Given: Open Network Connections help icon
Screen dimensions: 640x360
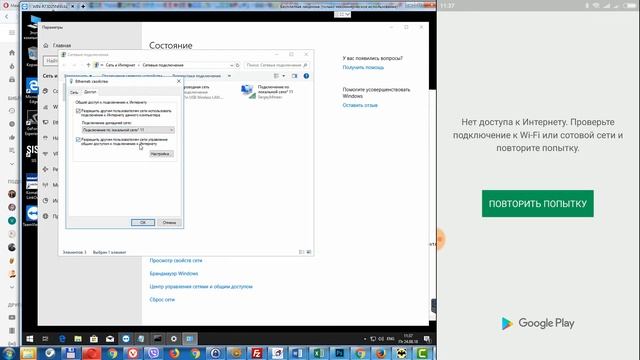Looking at the screenshot, I should (306, 76).
